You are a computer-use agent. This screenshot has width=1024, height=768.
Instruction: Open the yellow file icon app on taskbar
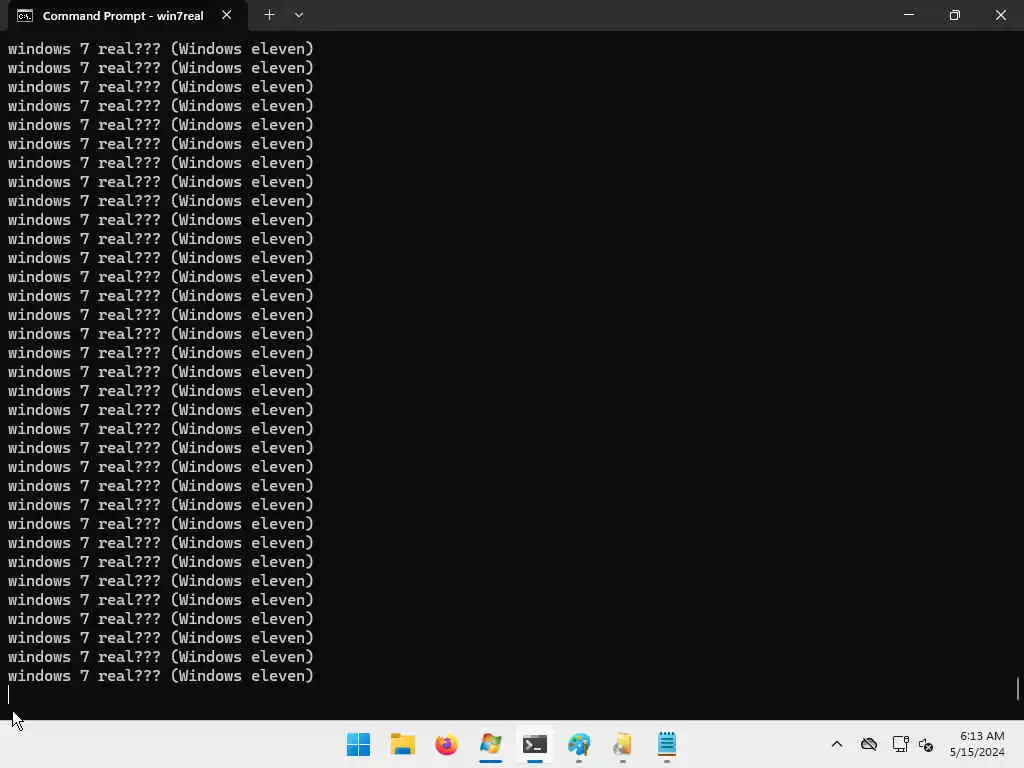click(x=622, y=744)
